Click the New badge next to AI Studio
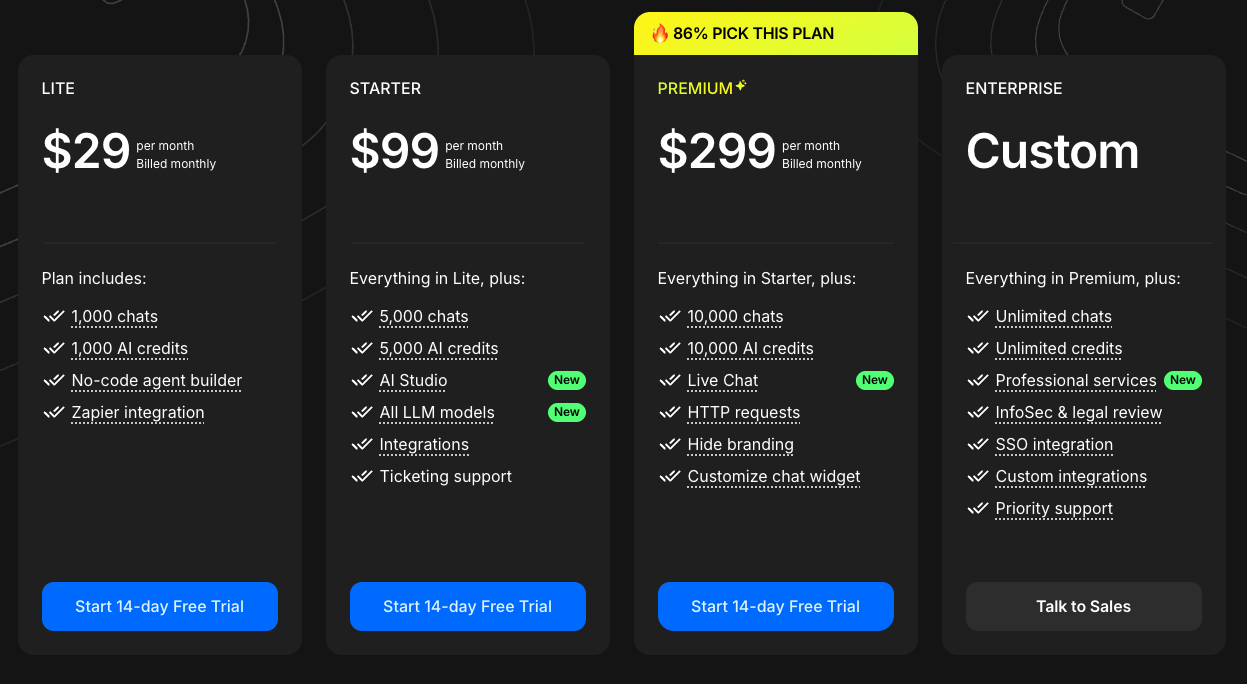 point(566,380)
